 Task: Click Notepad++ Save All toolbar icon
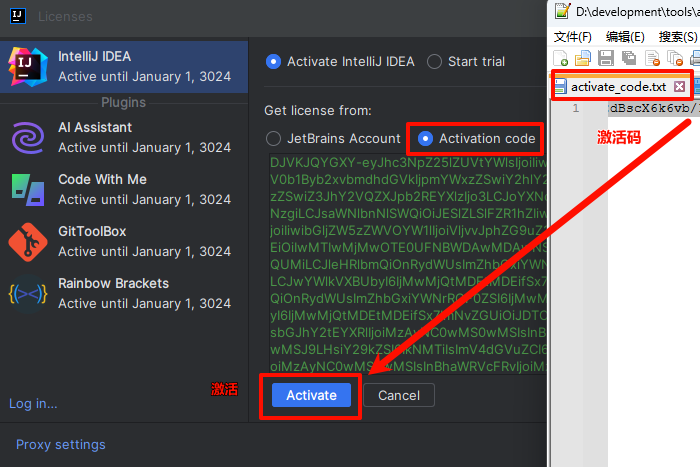point(628,58)
